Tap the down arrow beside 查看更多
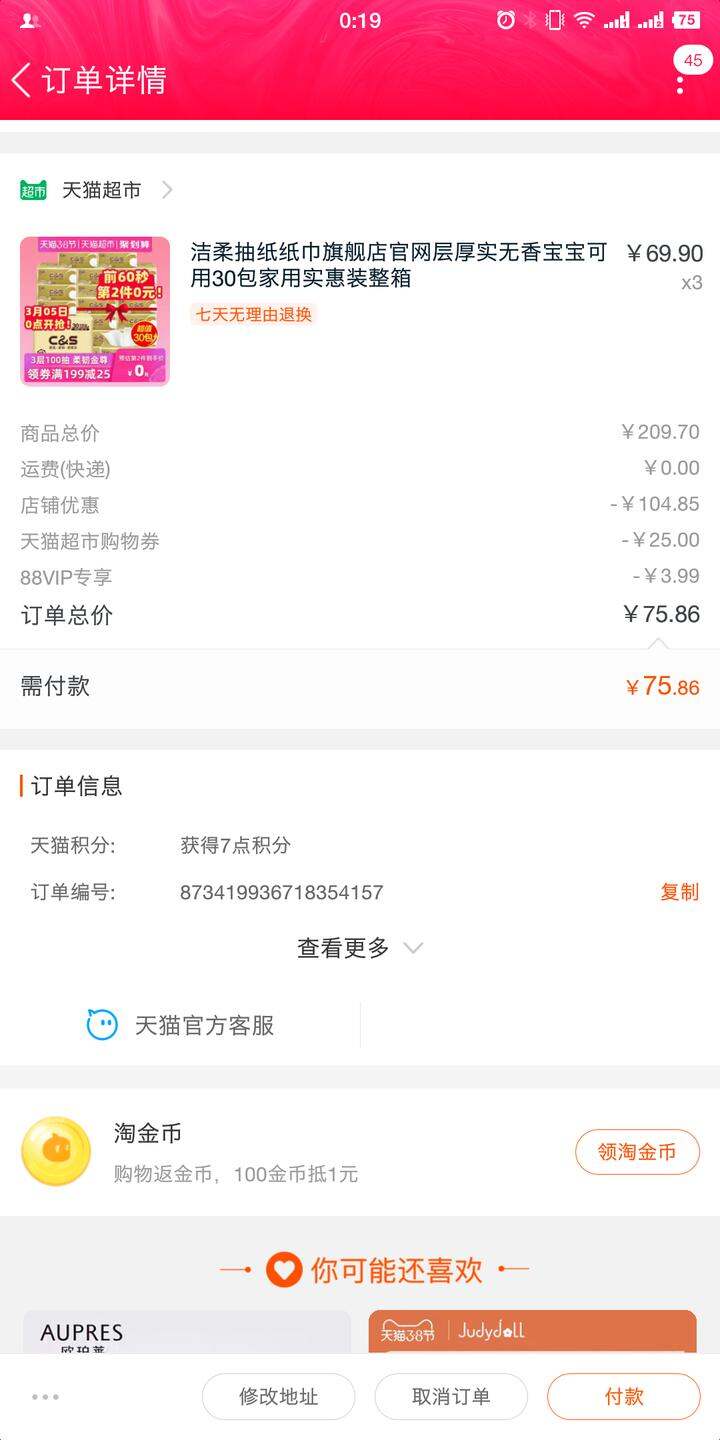Viewport: 720px width, 1440px height. 413,948
